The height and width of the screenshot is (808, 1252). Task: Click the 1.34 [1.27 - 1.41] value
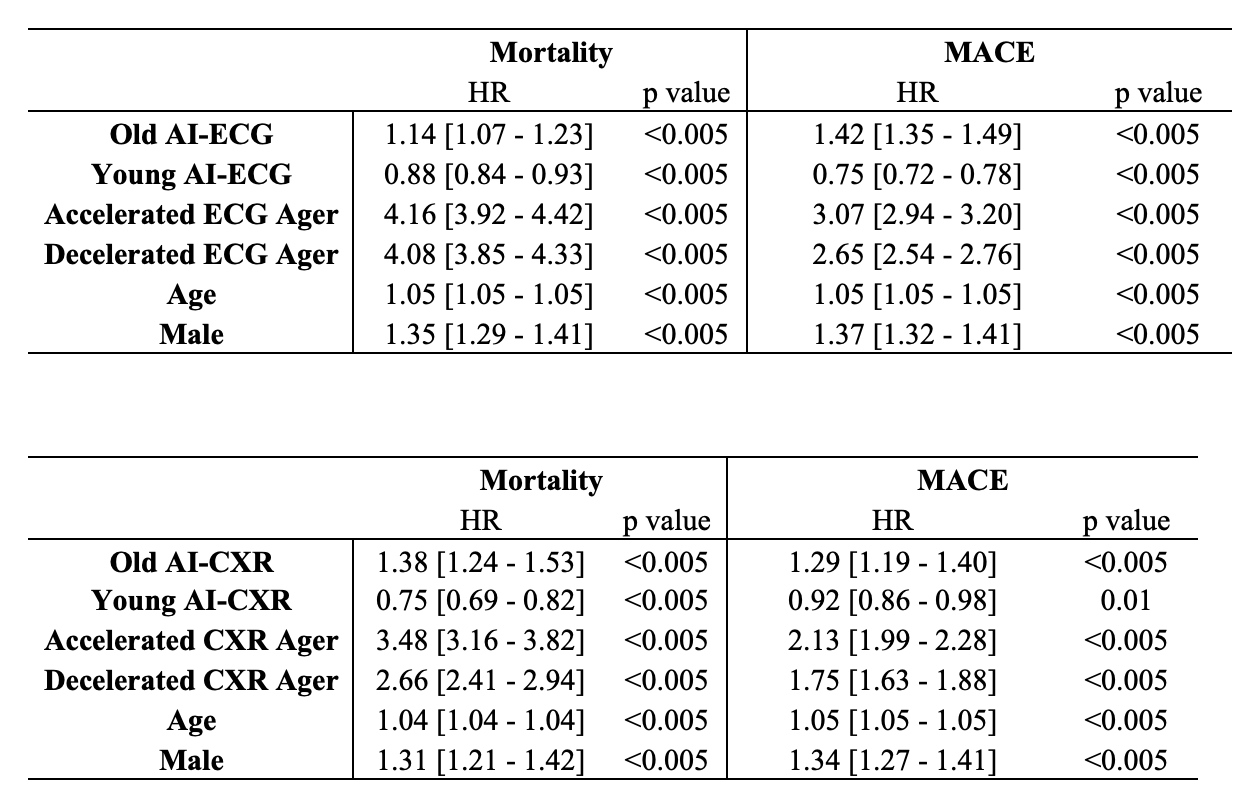click(x=892, y=761)
